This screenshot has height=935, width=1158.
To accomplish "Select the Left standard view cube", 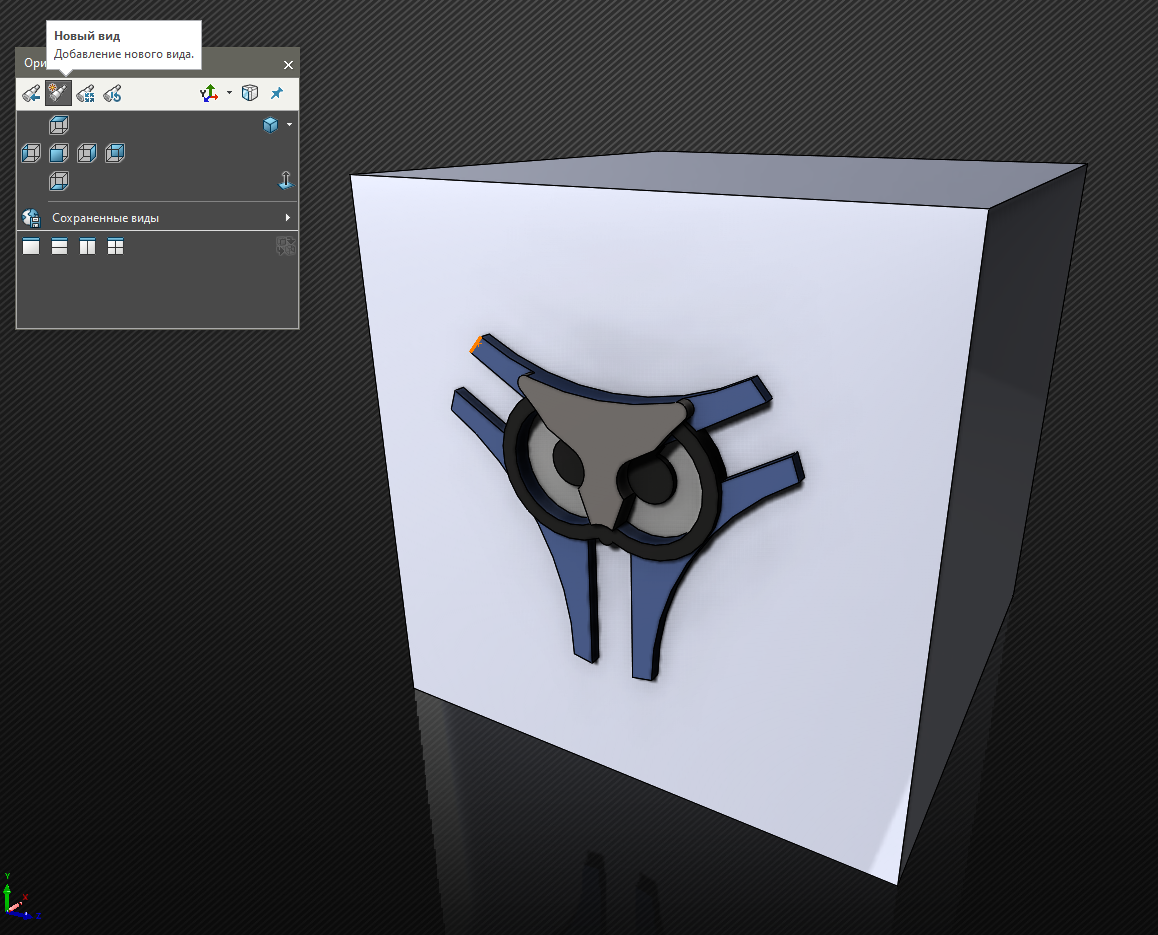I will pyautogui.click(x=31, y=153).
